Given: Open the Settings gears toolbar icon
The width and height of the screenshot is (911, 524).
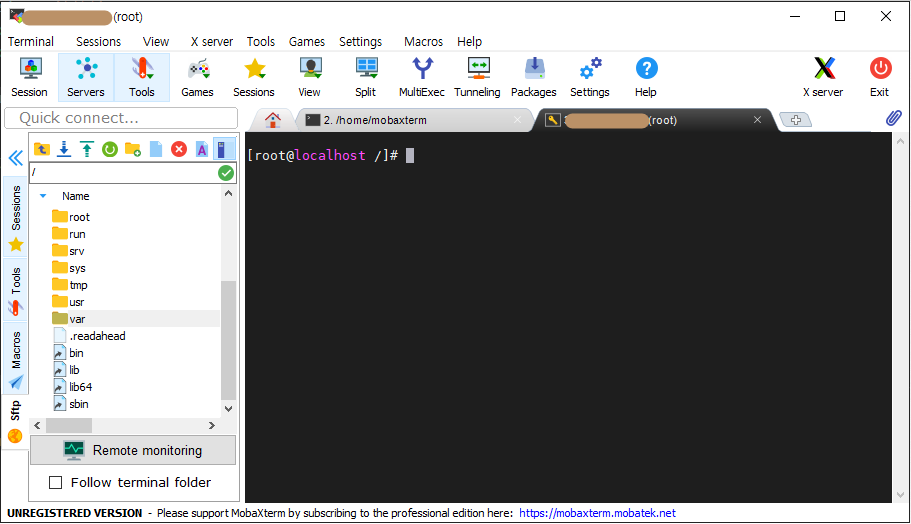Looking at the screenshot, I should point(590,77).
